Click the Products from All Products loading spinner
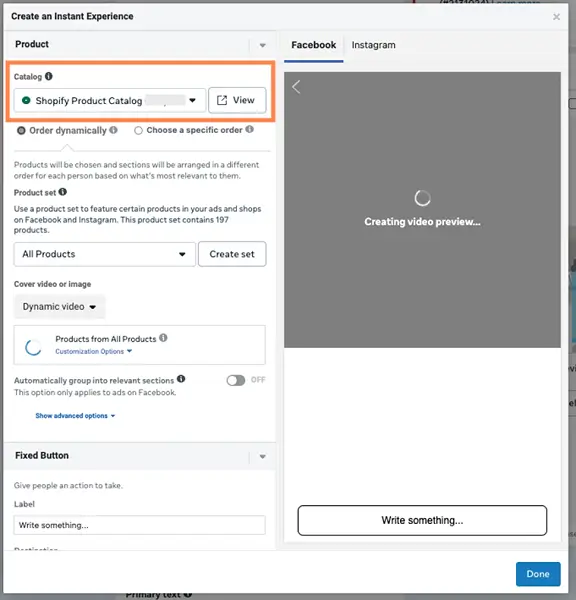The height and width of the screenshot is (600, 576). [33, 347]
